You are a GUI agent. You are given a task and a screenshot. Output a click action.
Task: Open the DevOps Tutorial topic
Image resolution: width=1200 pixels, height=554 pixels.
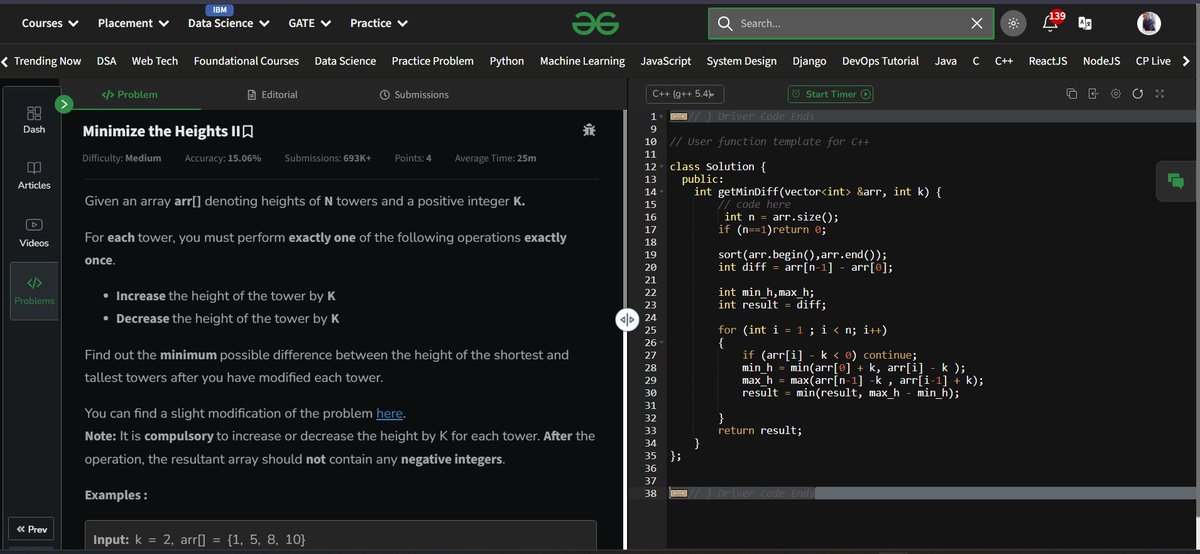pos(881,61)
